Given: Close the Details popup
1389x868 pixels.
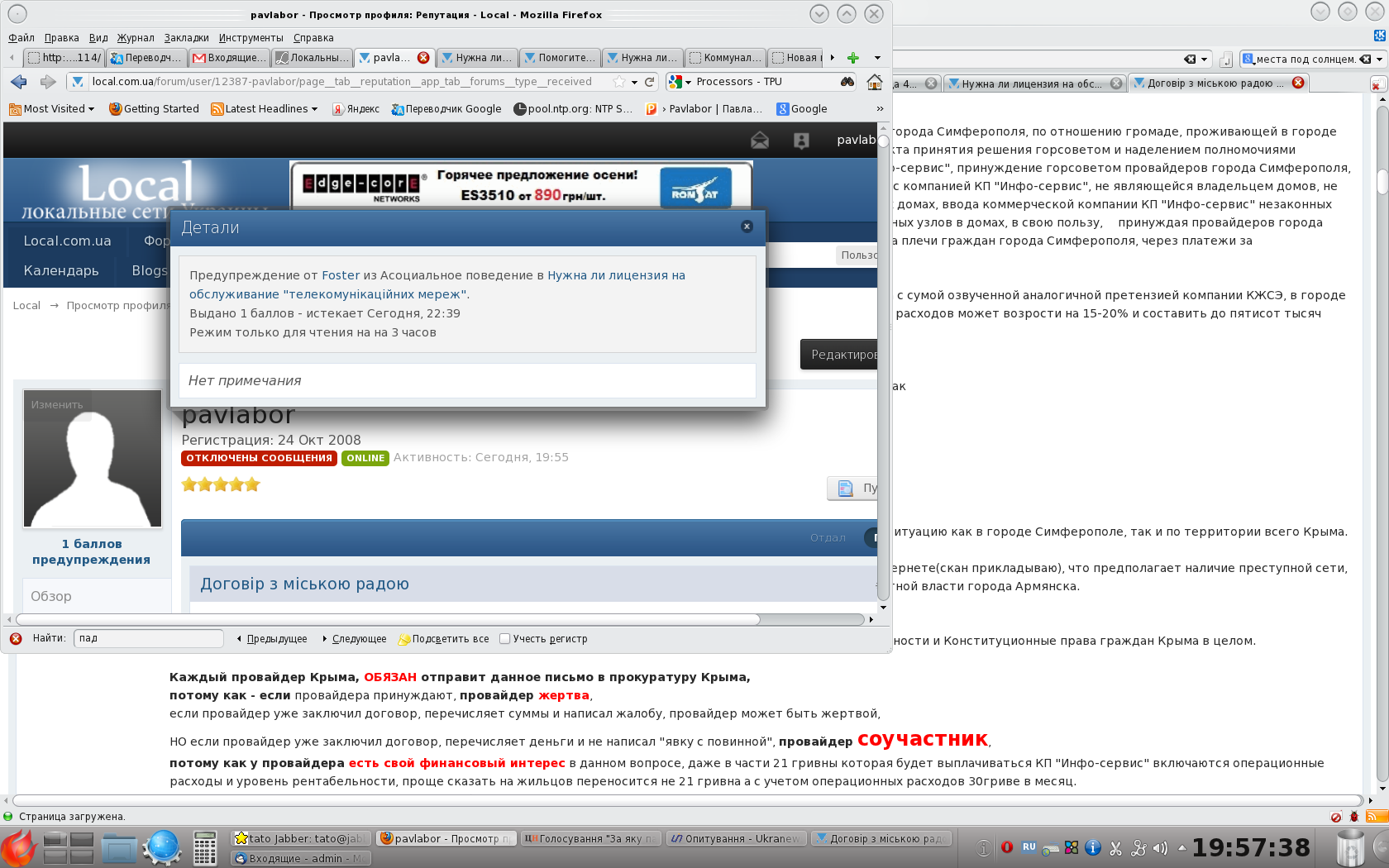Looking at the screenshot, I should pos(747,227).
